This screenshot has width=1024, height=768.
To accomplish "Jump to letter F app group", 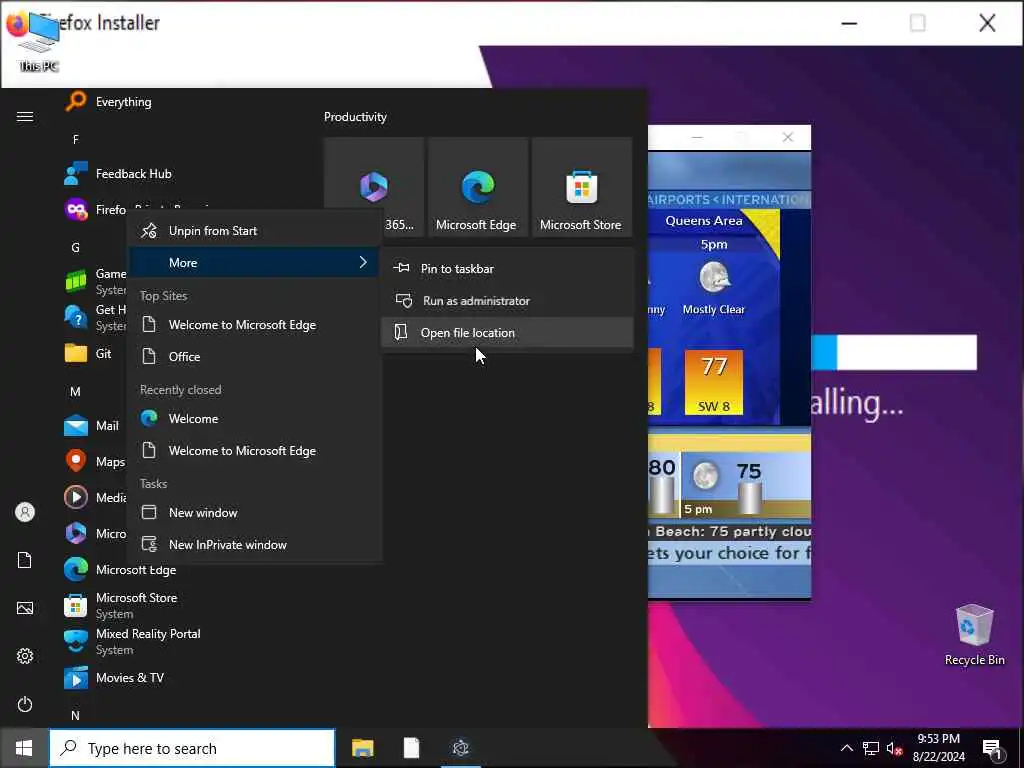I will [x=76, y=139].
